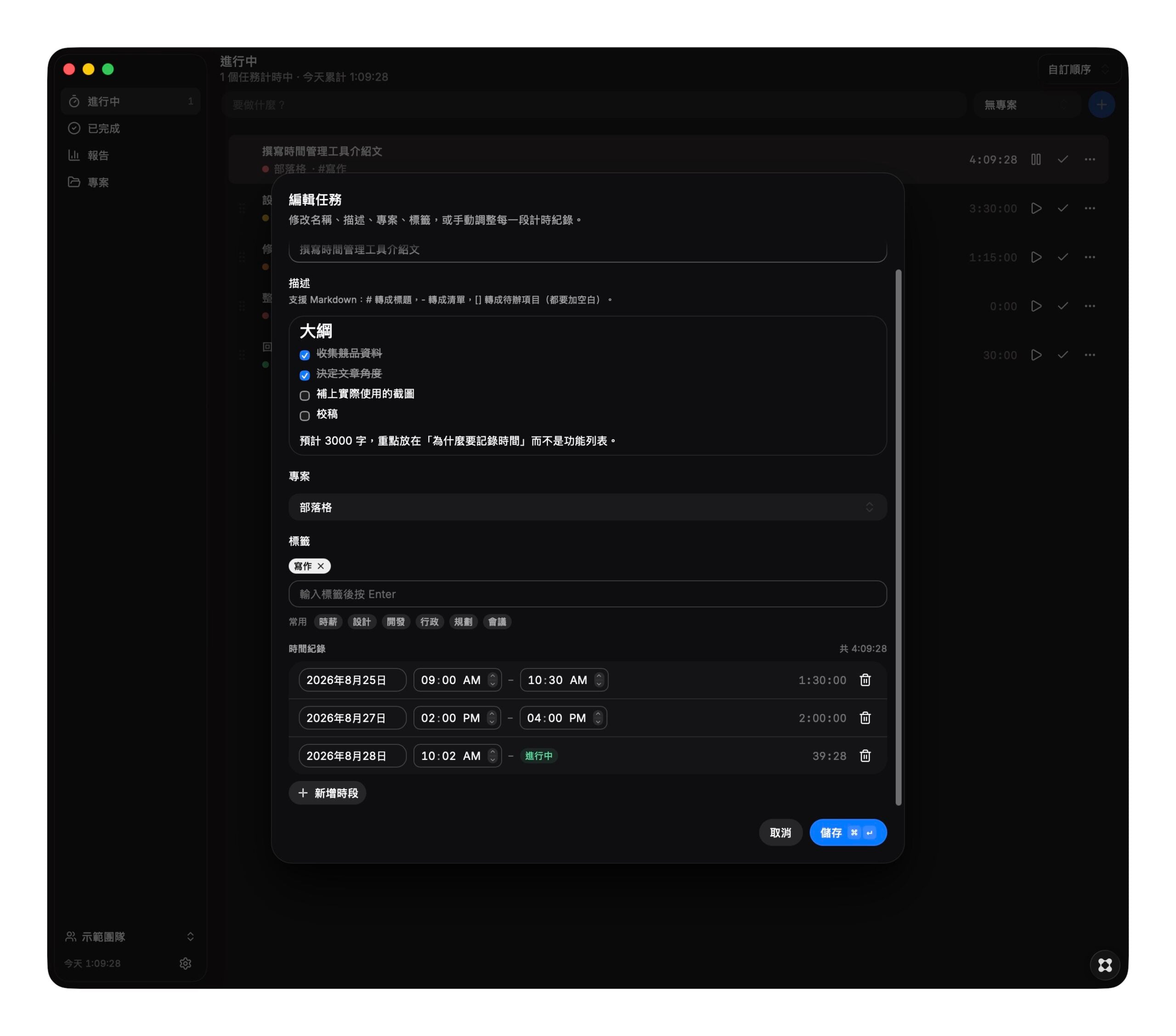Go to 已完成 in the sidebar
This screenshot has height=1036, width=1176.
(130, 128)
